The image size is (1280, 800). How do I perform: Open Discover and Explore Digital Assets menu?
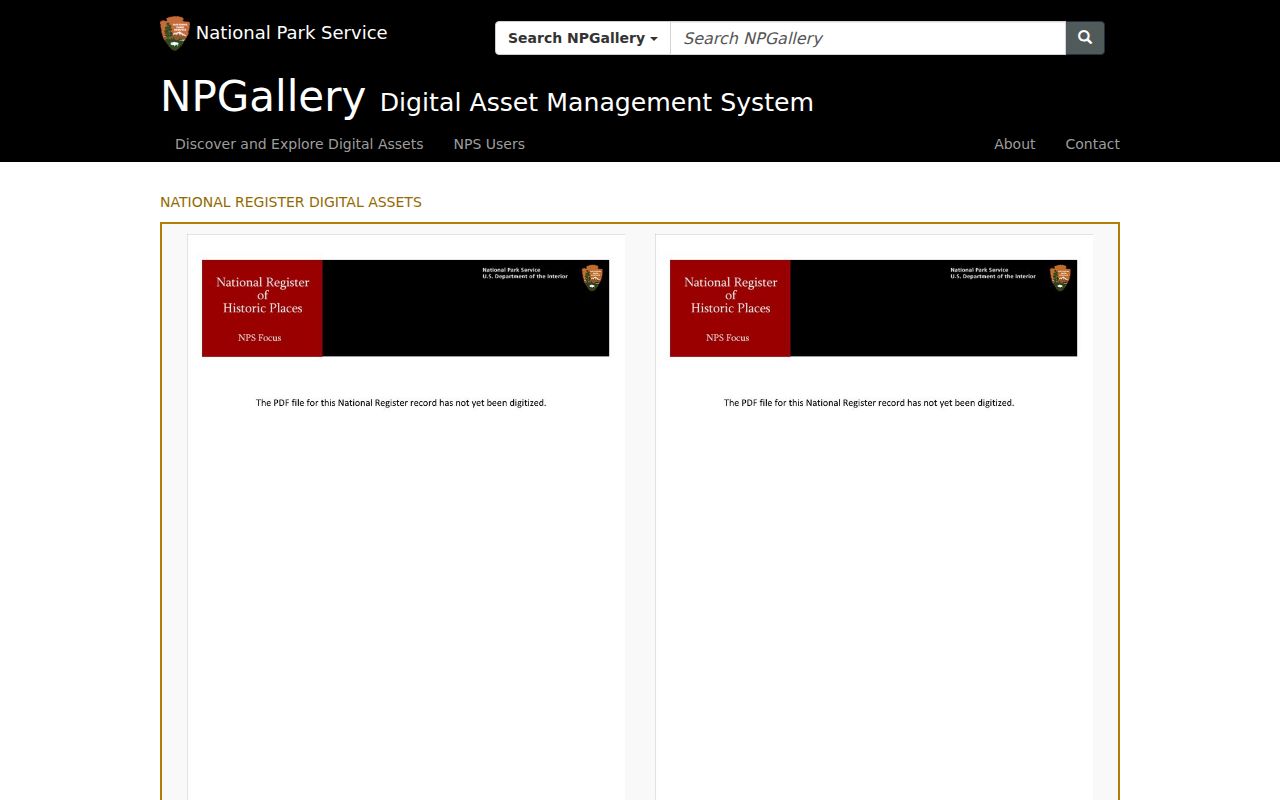coord(299,144)
